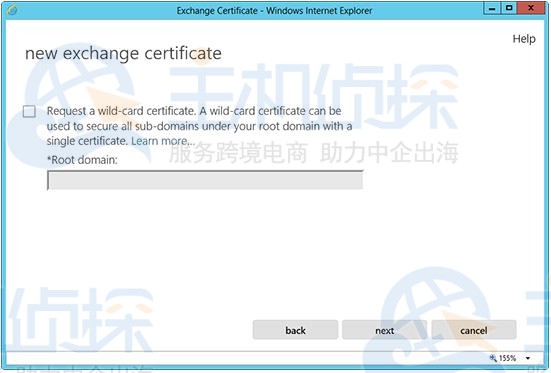551x373 pixels.
Task: Click the '*Root domain:' label
Action: coord(82,160)
